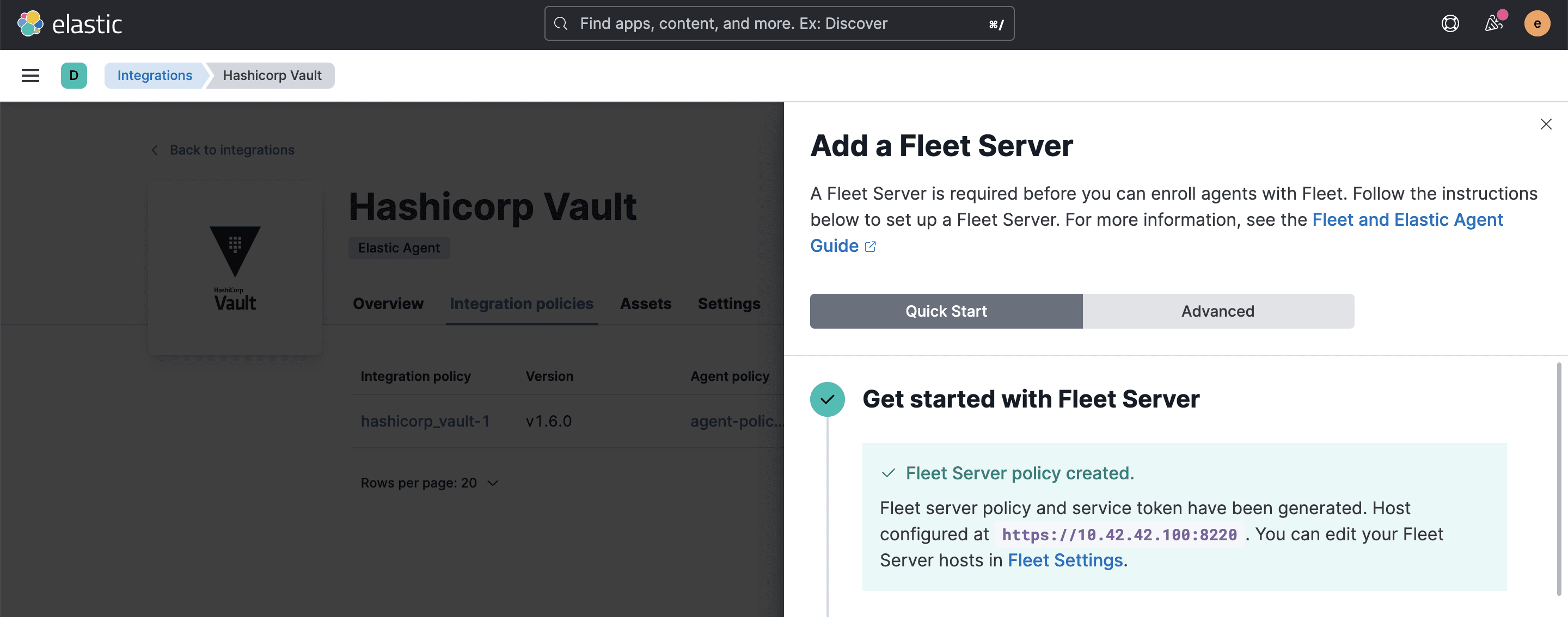Screen dimensions: 1568x617
Task: Switch to the Assets tab
Action: [x=645, y=304]
